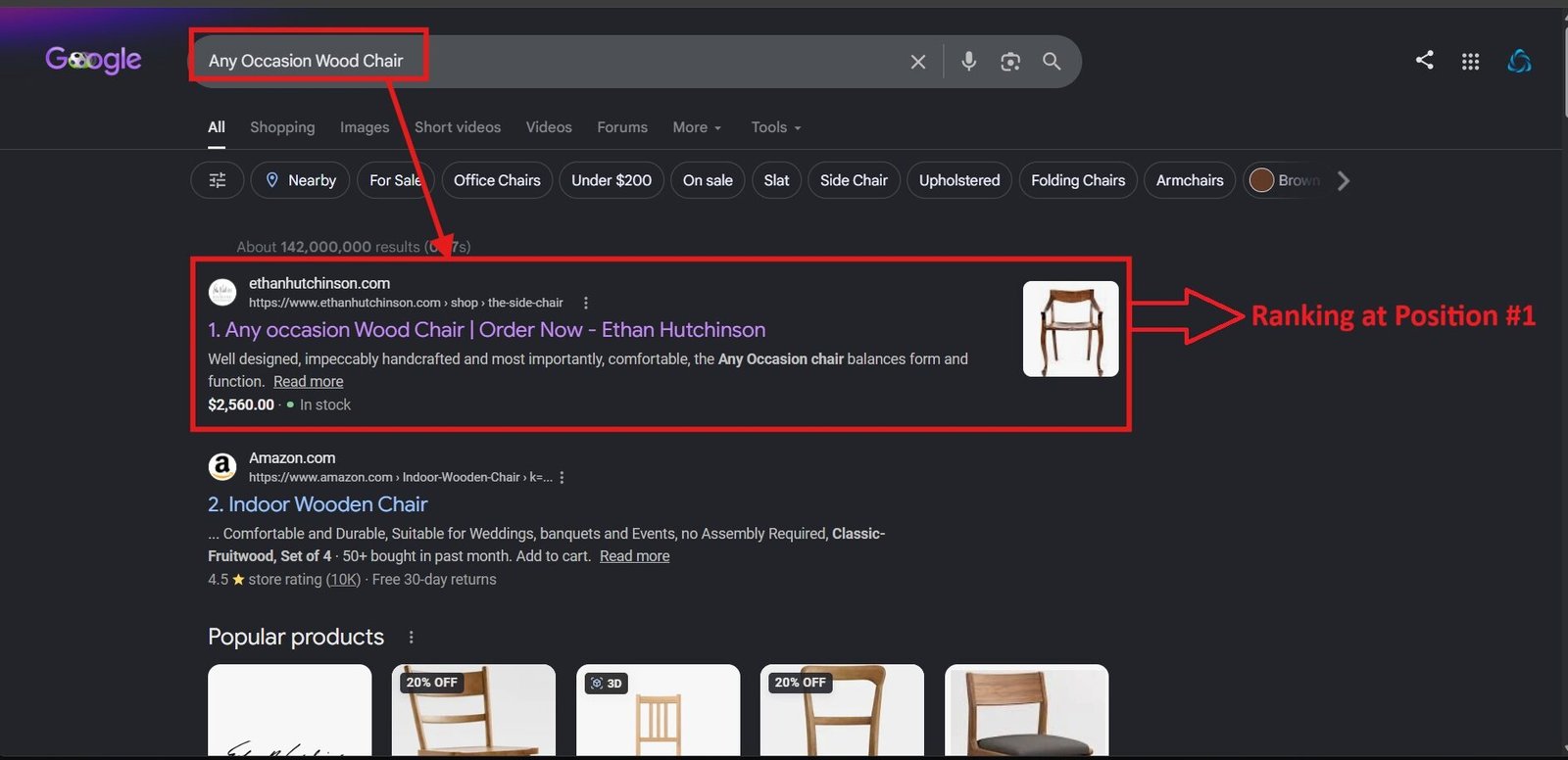Open the Google apps grid

(1470, 62)
